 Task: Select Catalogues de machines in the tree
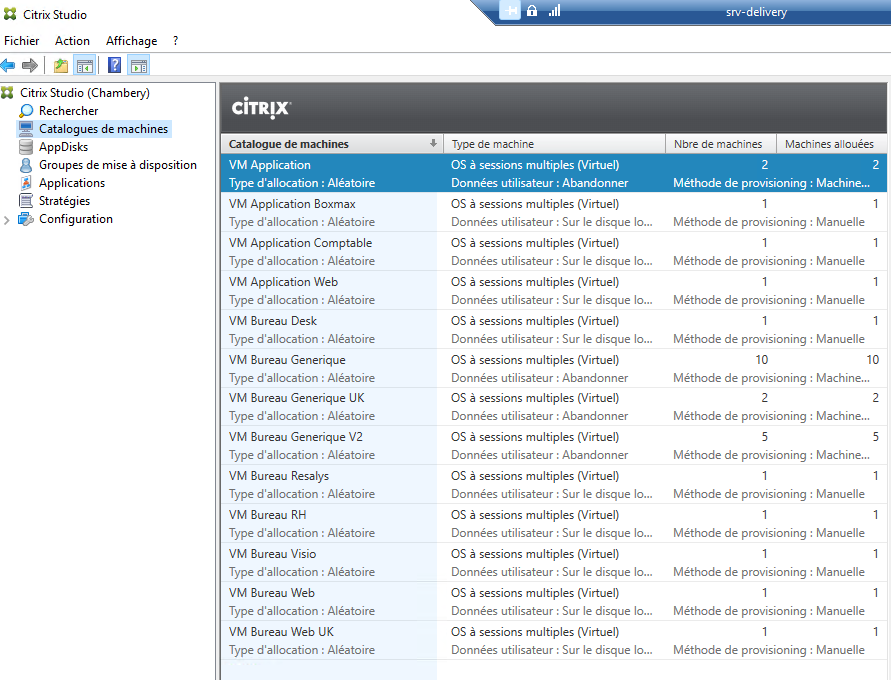pyautogui.click(x=103, y=129)
